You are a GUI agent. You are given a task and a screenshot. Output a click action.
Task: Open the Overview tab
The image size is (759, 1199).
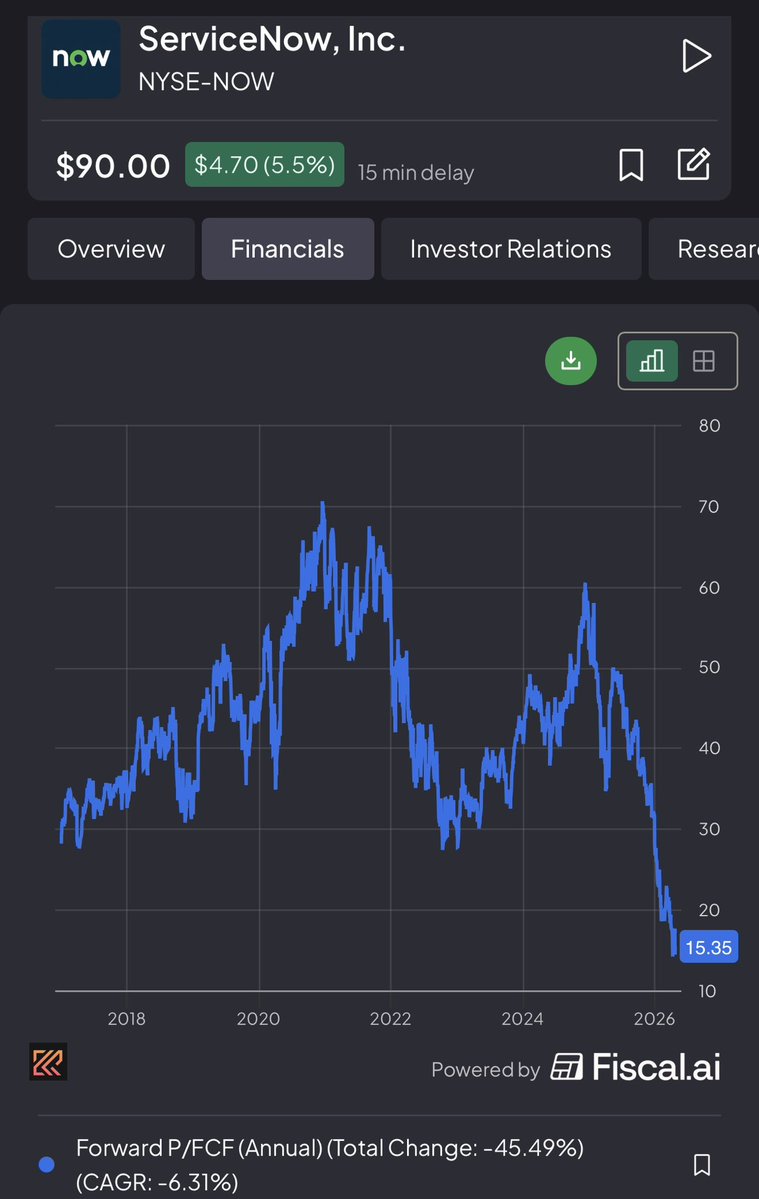(x=112, y=249)
